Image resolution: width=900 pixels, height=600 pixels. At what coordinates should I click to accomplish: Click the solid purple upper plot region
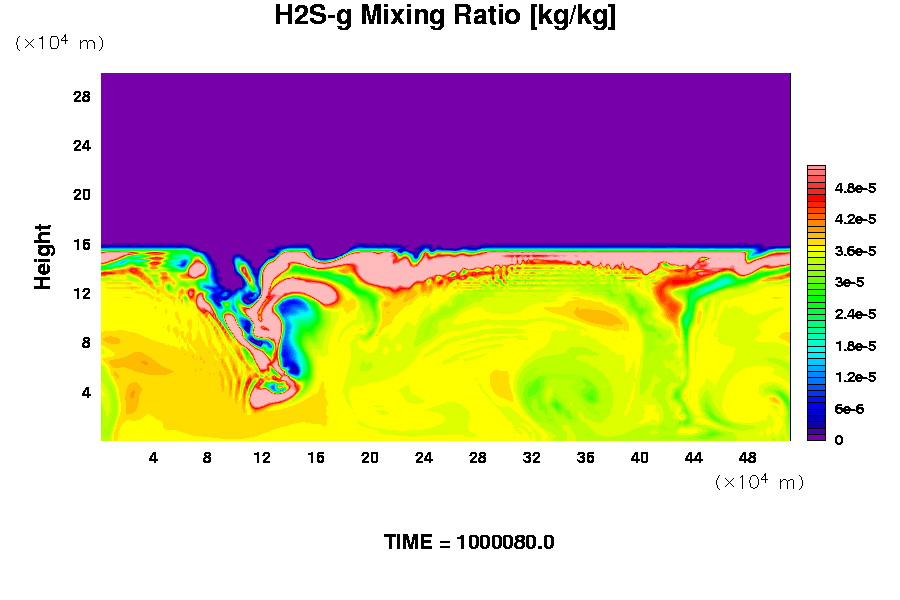click(445, 150)
